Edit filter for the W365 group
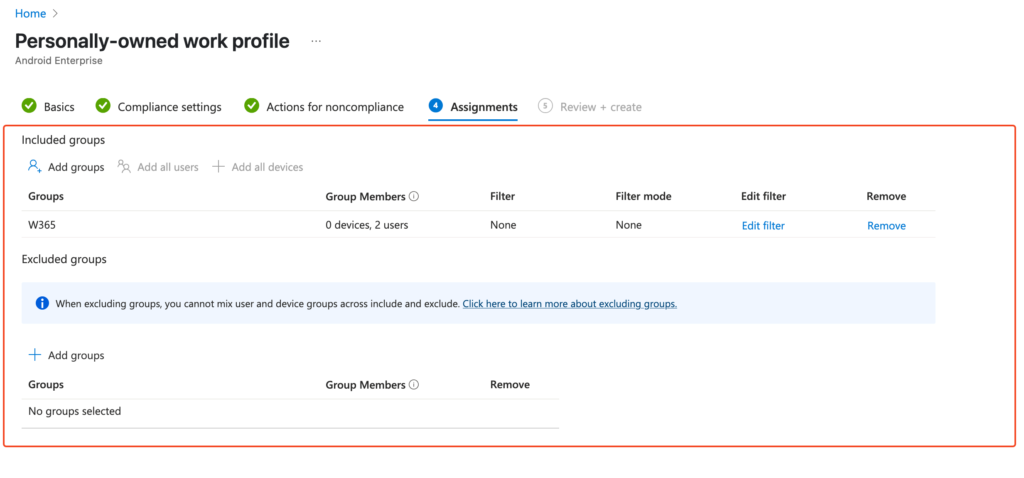This screenshot has width=1024, height=478. pos(763,226)
